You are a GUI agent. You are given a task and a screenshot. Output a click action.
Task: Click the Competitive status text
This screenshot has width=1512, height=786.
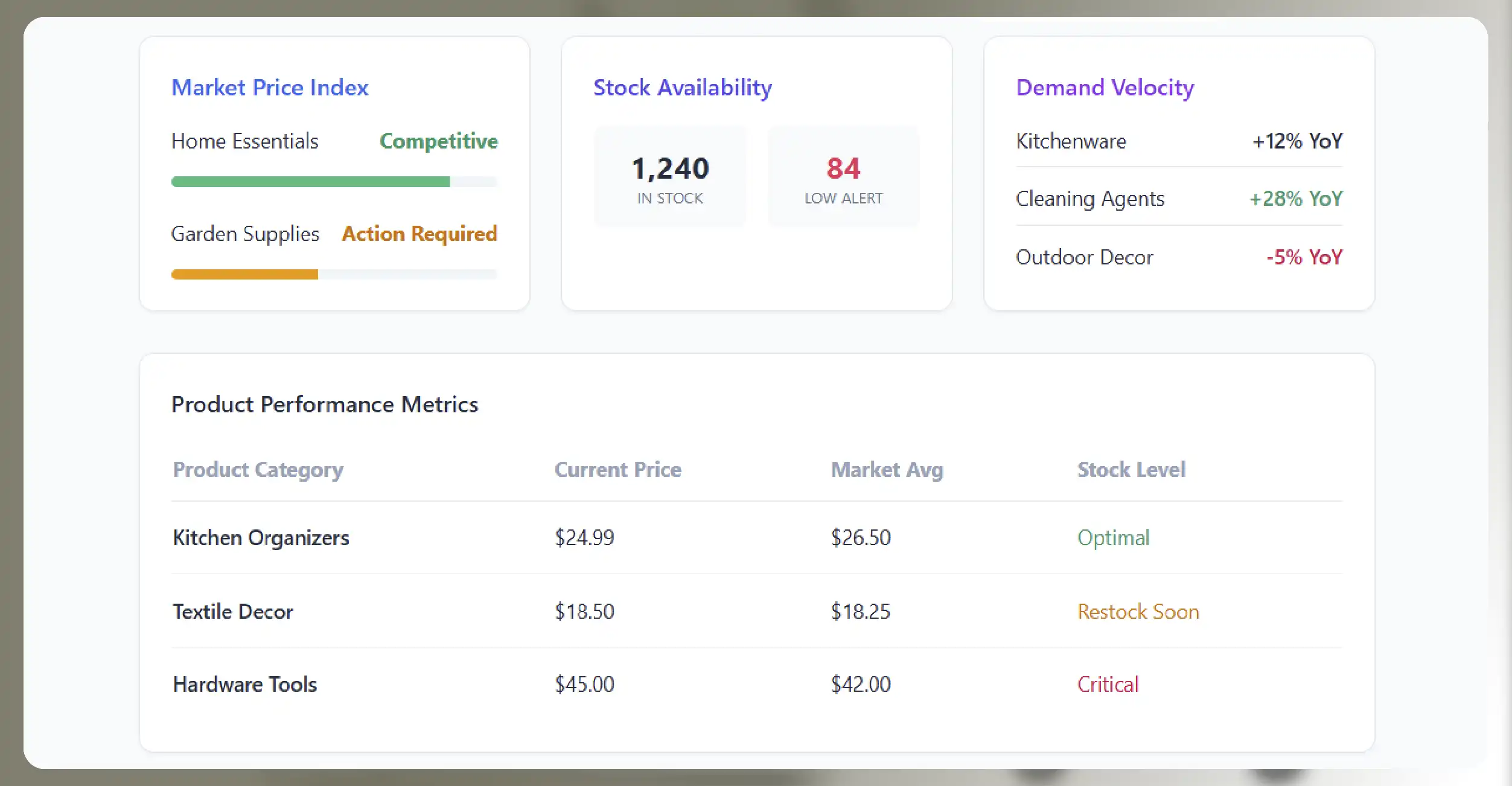(x=439, y=141)
